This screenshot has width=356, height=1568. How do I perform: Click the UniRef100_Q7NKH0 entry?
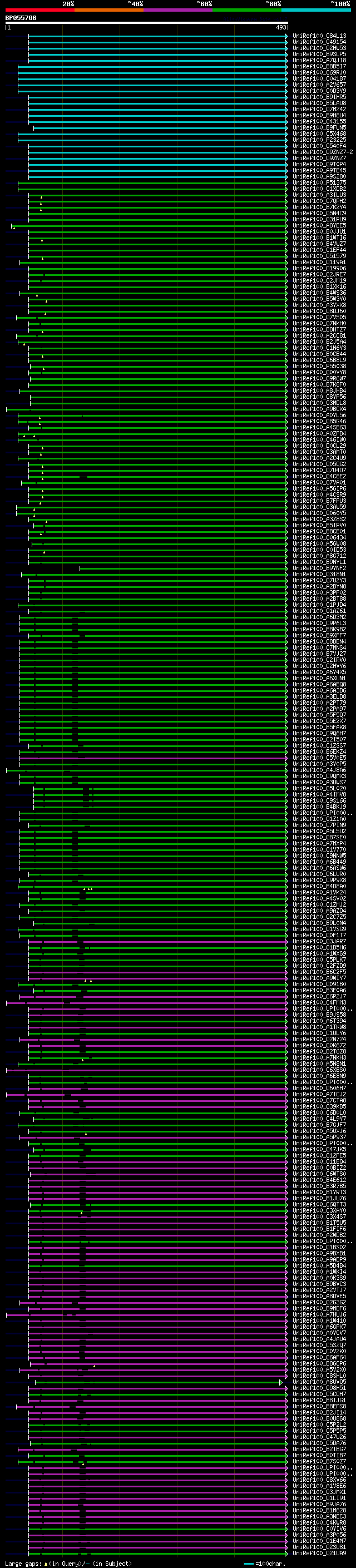tap(319, 323)
